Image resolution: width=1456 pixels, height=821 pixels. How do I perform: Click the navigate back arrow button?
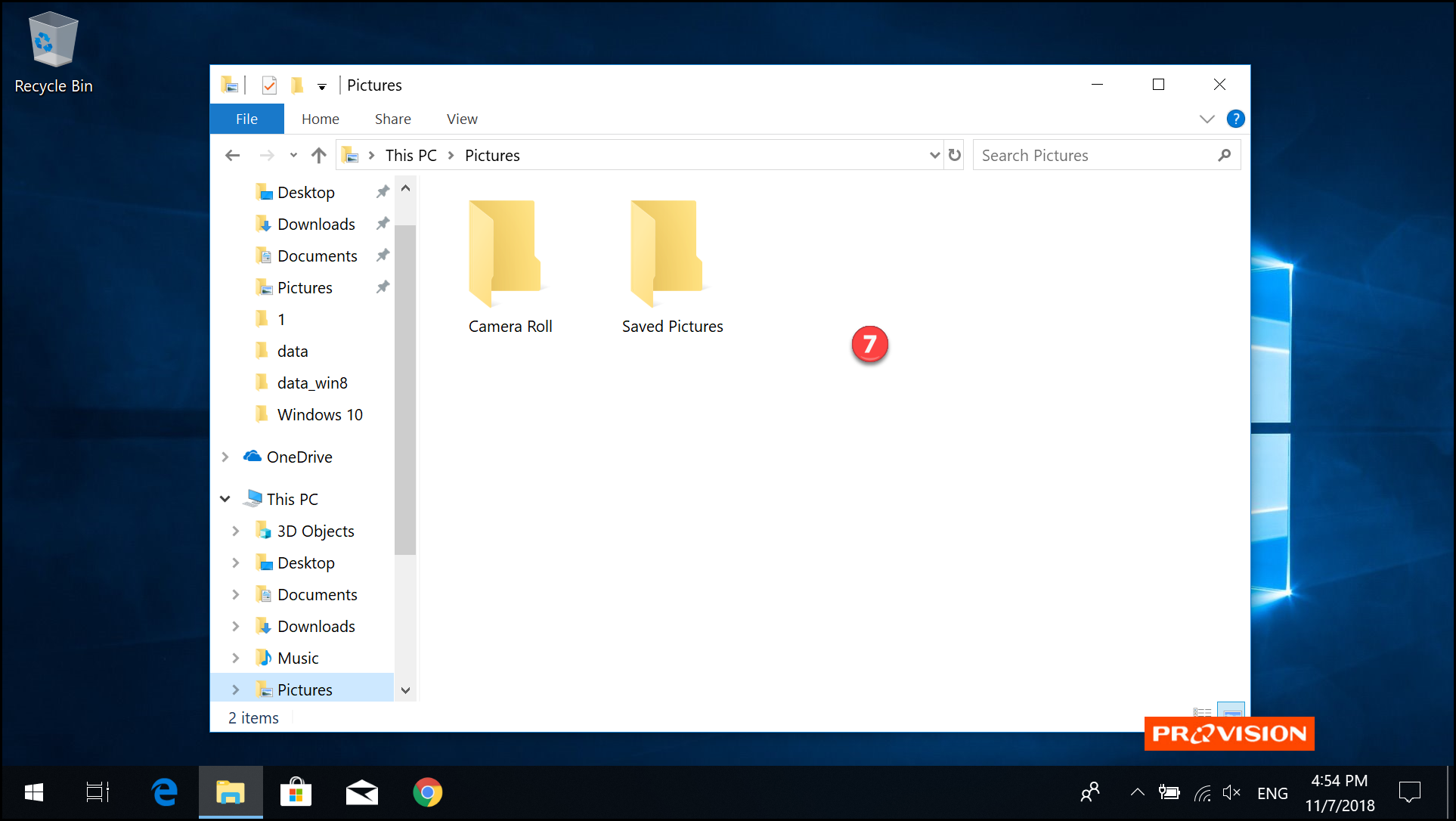point(231,155)
